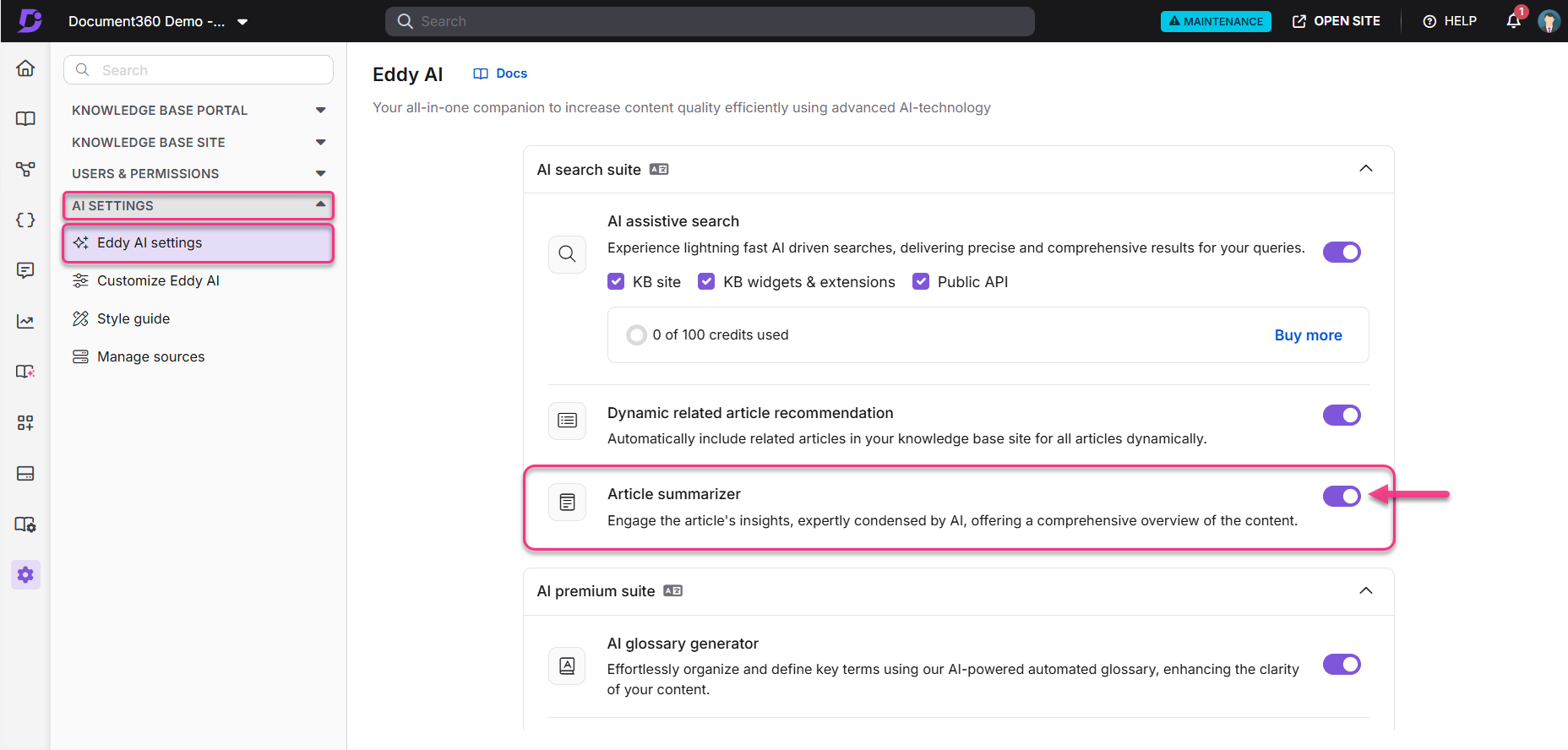Click the language badge beside AI premium suite
Image resolution: width=1568 pixels, height=750 pixels.
[672, 591]
